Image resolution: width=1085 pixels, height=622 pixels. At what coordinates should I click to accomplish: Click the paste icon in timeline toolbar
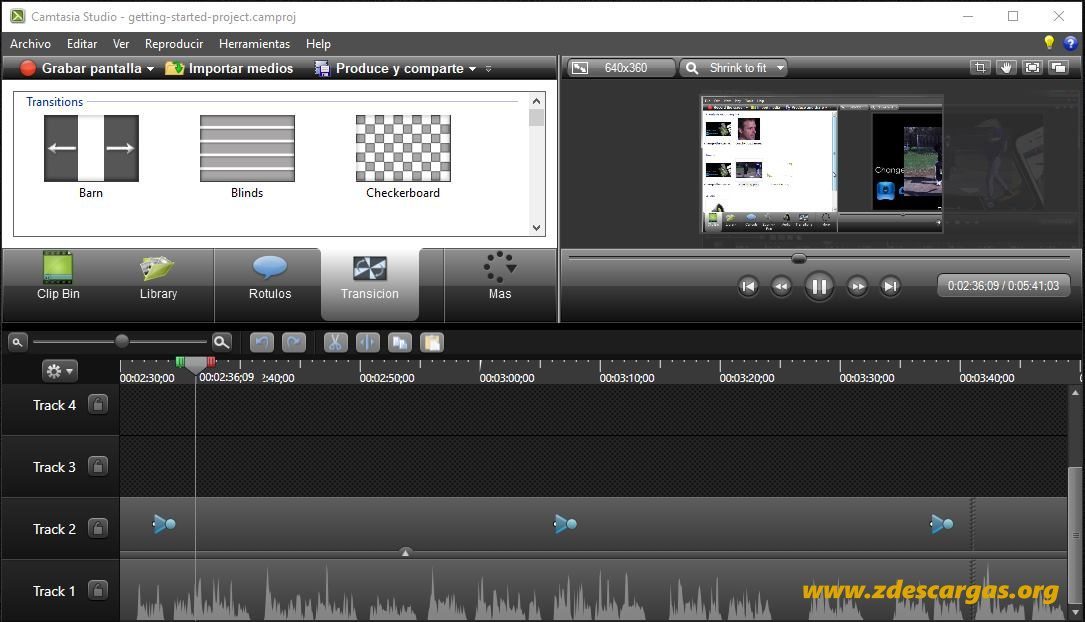click(432, 342)
